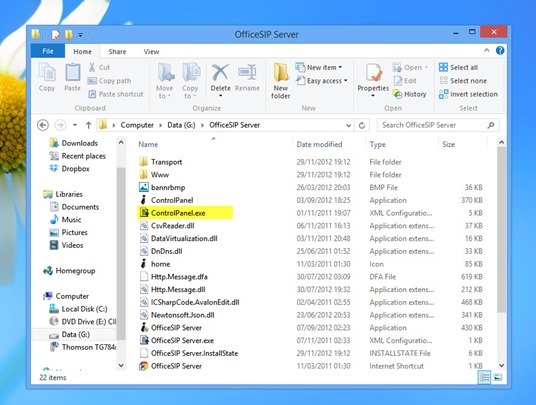Open Properties in the ribbon
This screenshot has height=405, width=536.
(x=373, y=80)
